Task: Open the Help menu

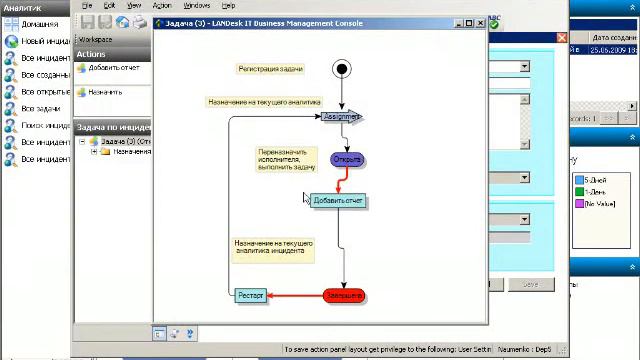Action: pyautogui.click(x=228, y=6)
